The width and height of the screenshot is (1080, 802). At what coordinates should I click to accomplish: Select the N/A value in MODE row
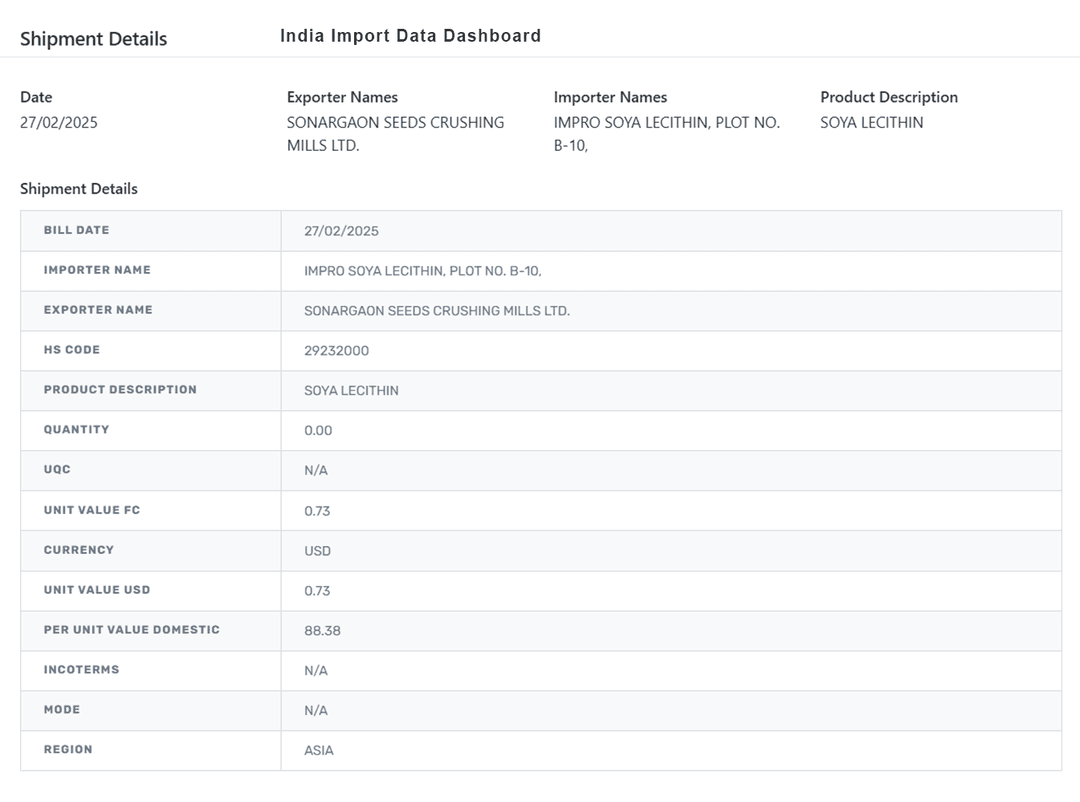pos(316,711)
